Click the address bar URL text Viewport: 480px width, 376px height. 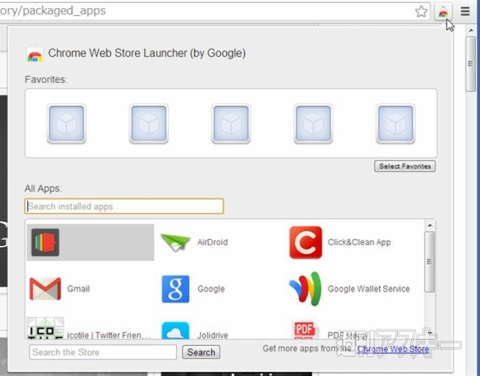53,11
